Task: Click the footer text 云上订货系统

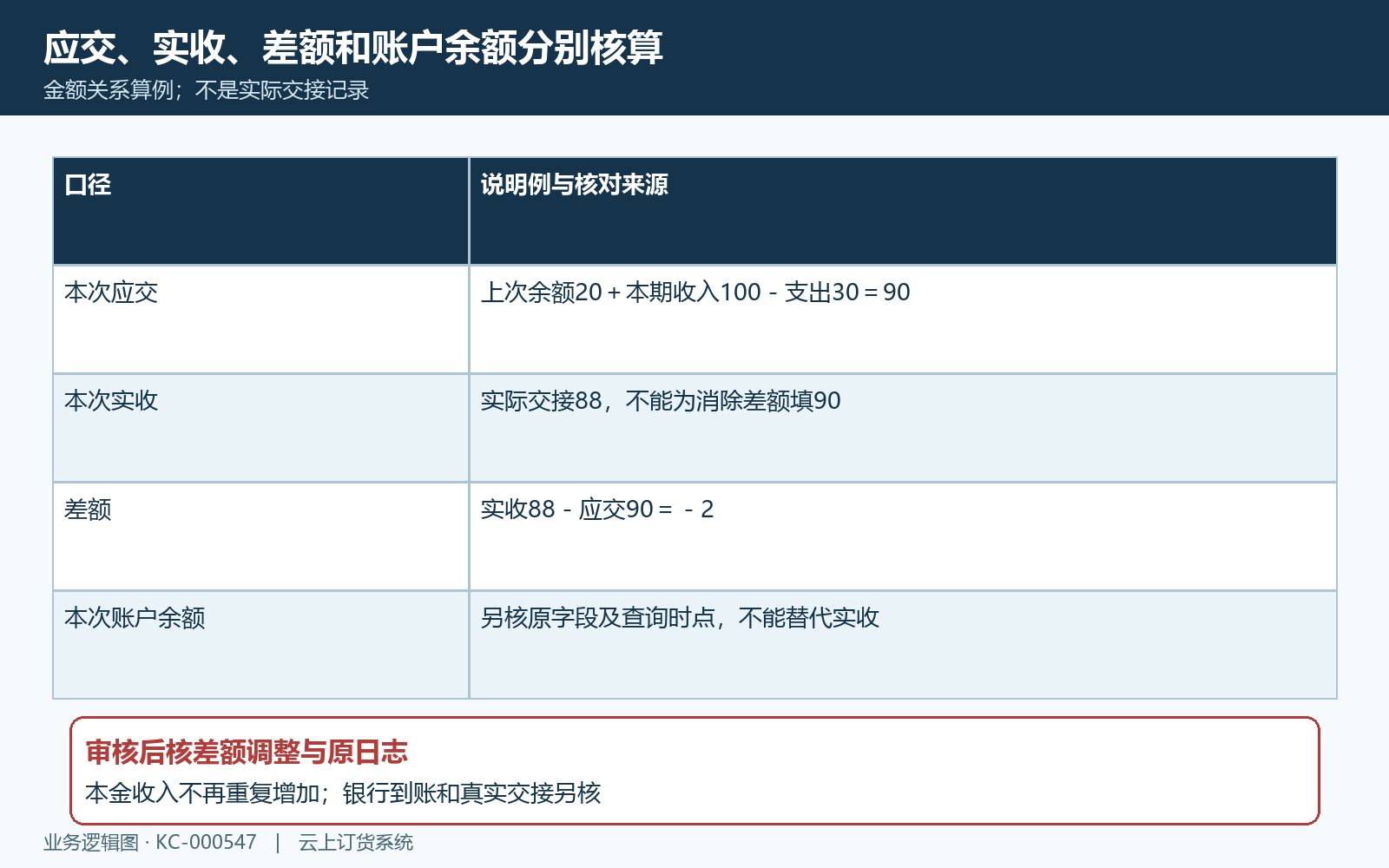Action: (x=356, y=843)
